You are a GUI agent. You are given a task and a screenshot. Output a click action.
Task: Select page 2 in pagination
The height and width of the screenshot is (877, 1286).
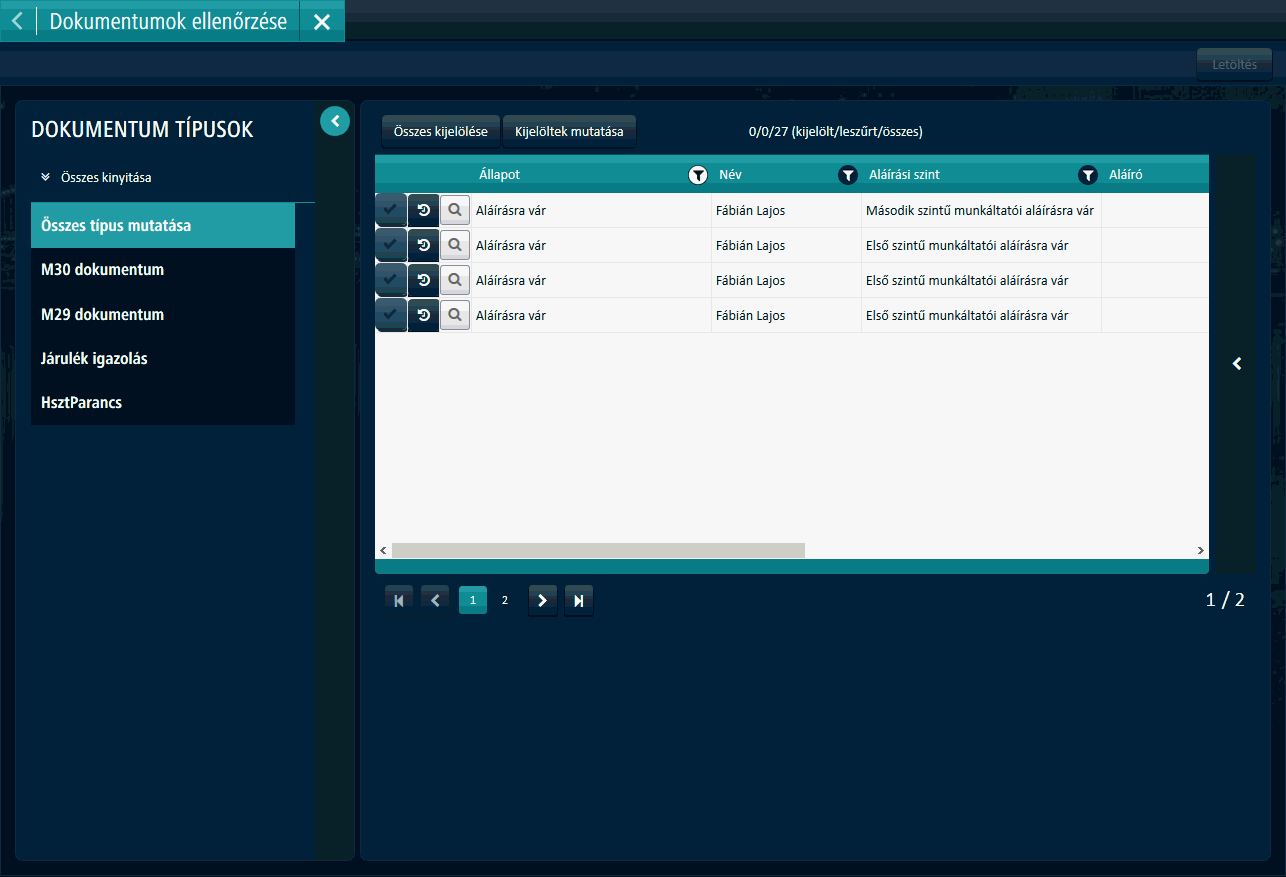coord(505,600)
